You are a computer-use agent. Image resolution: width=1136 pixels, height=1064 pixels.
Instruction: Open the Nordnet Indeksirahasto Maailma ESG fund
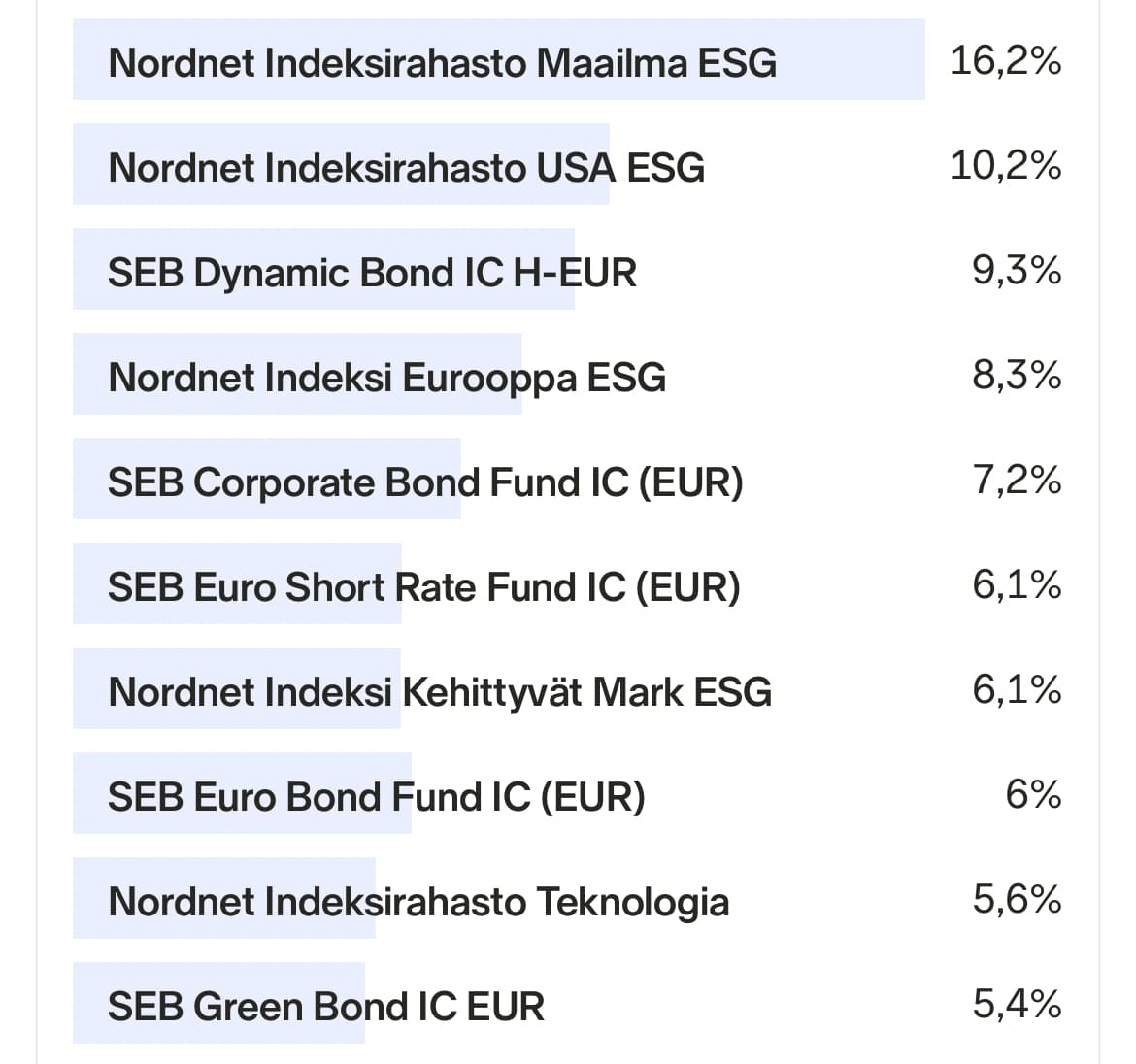[x=442, y=63]
